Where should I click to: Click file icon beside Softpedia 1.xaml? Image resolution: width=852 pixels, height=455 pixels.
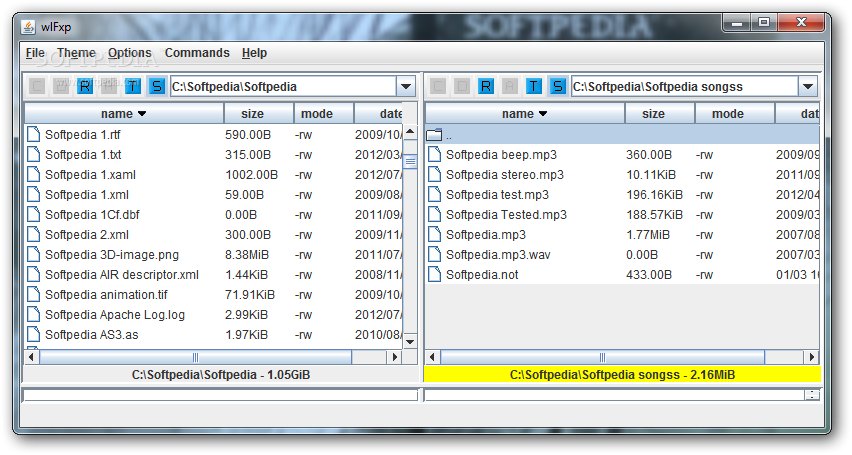click(x=34, y=174)
